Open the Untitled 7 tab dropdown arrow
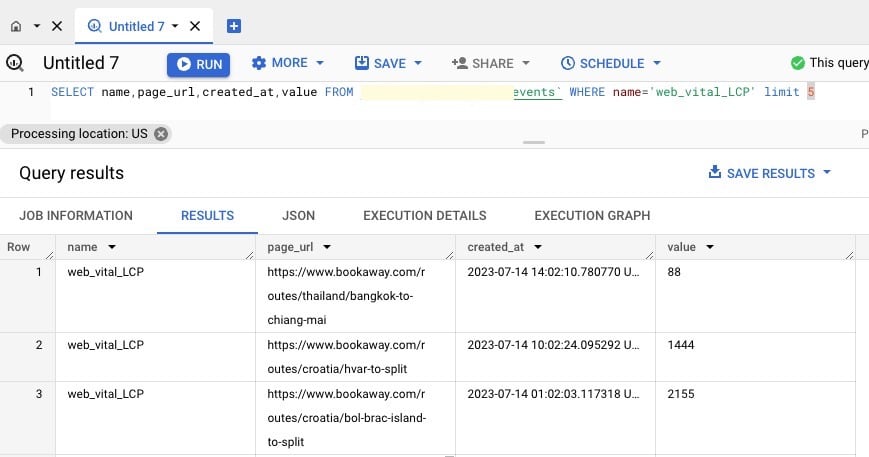 (x=175, y=26)
